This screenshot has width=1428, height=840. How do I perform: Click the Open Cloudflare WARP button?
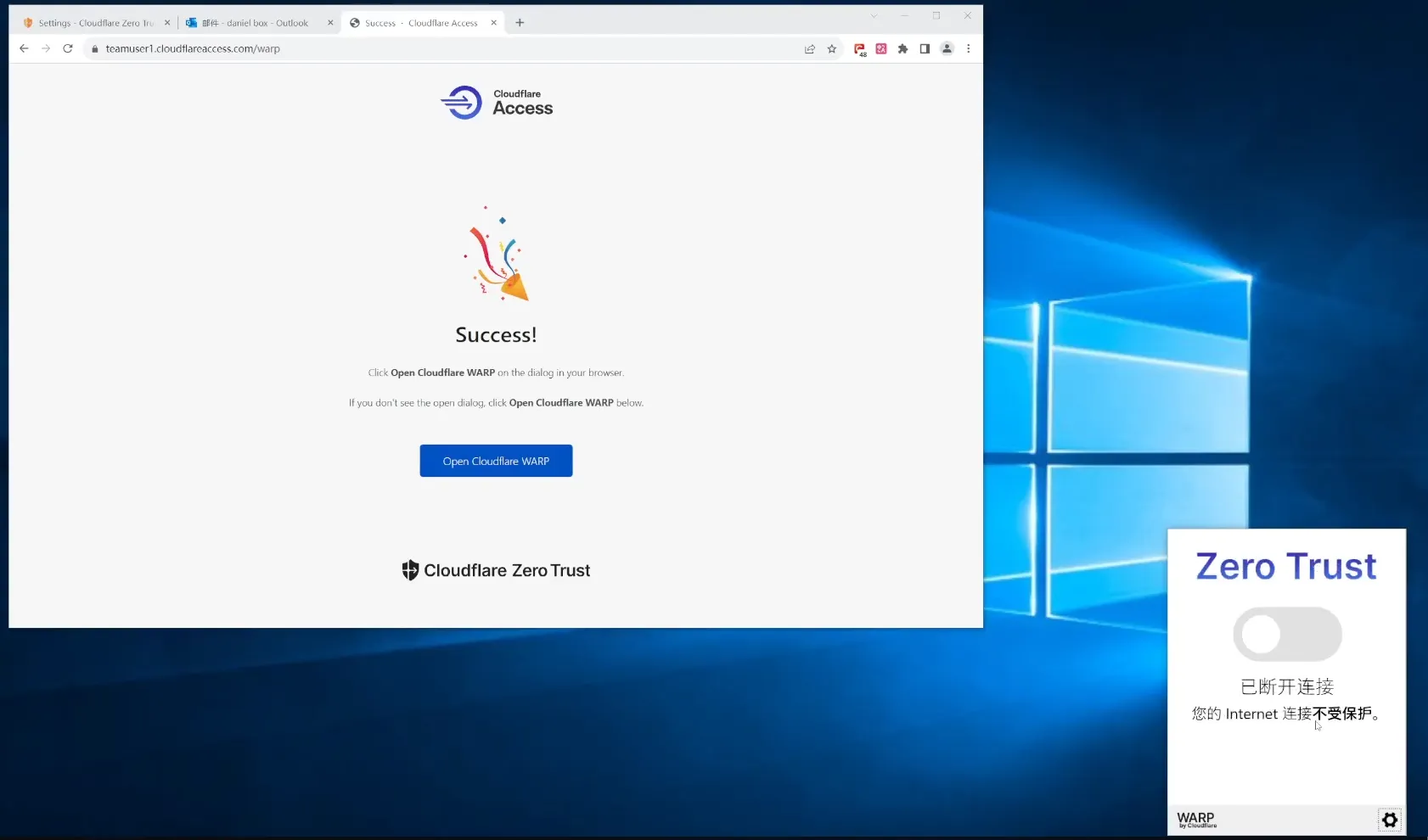coord(496,461)
